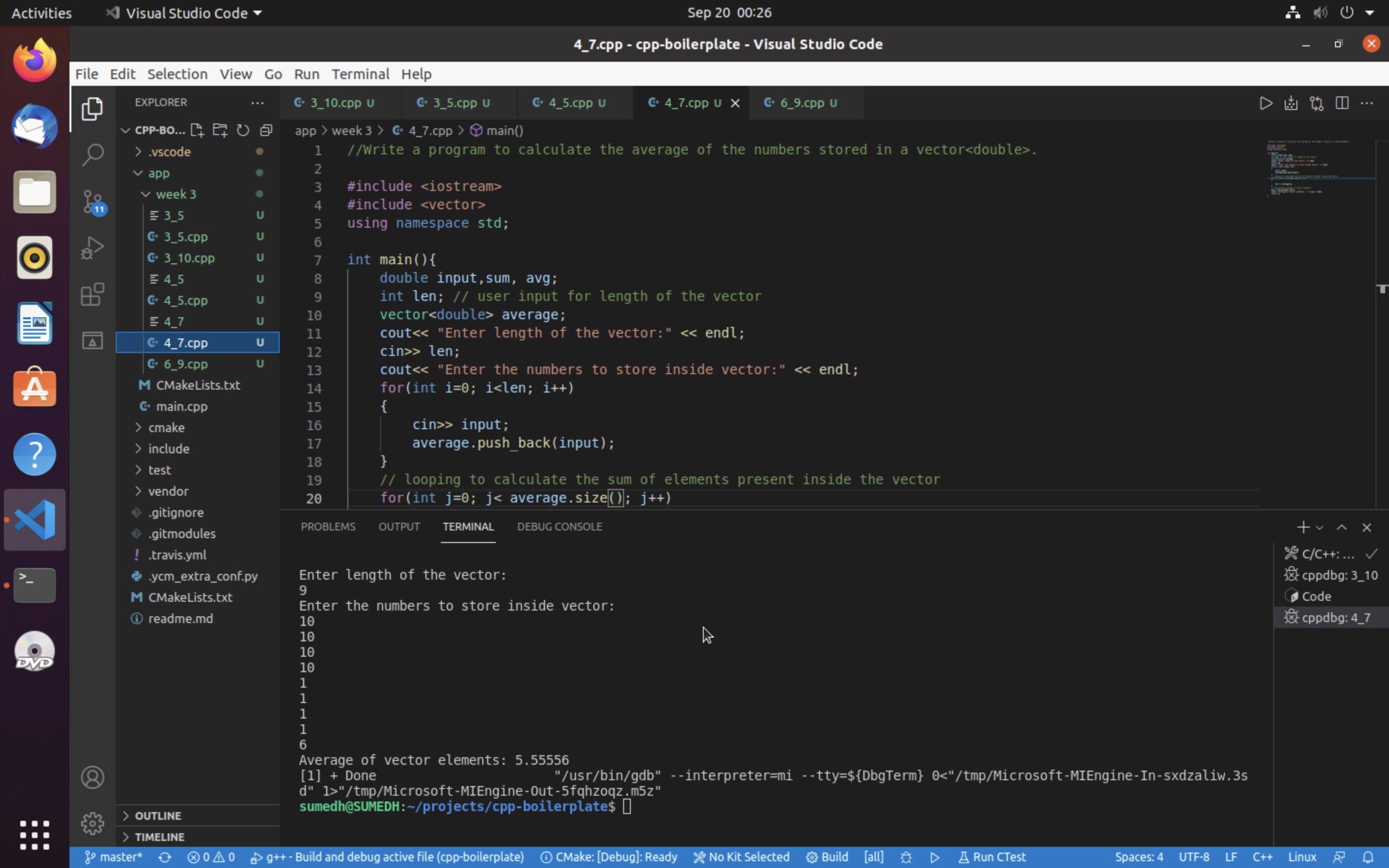Viewport: 1389px width, 868px height.
Task: Open 3_5.cpp file in Explorer
Action: coord(198,236)
